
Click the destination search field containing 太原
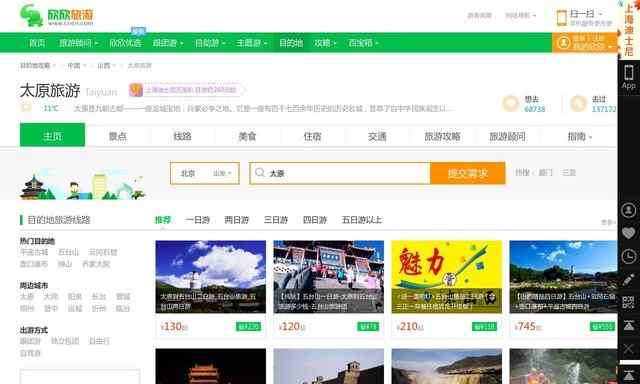point(340,173)
